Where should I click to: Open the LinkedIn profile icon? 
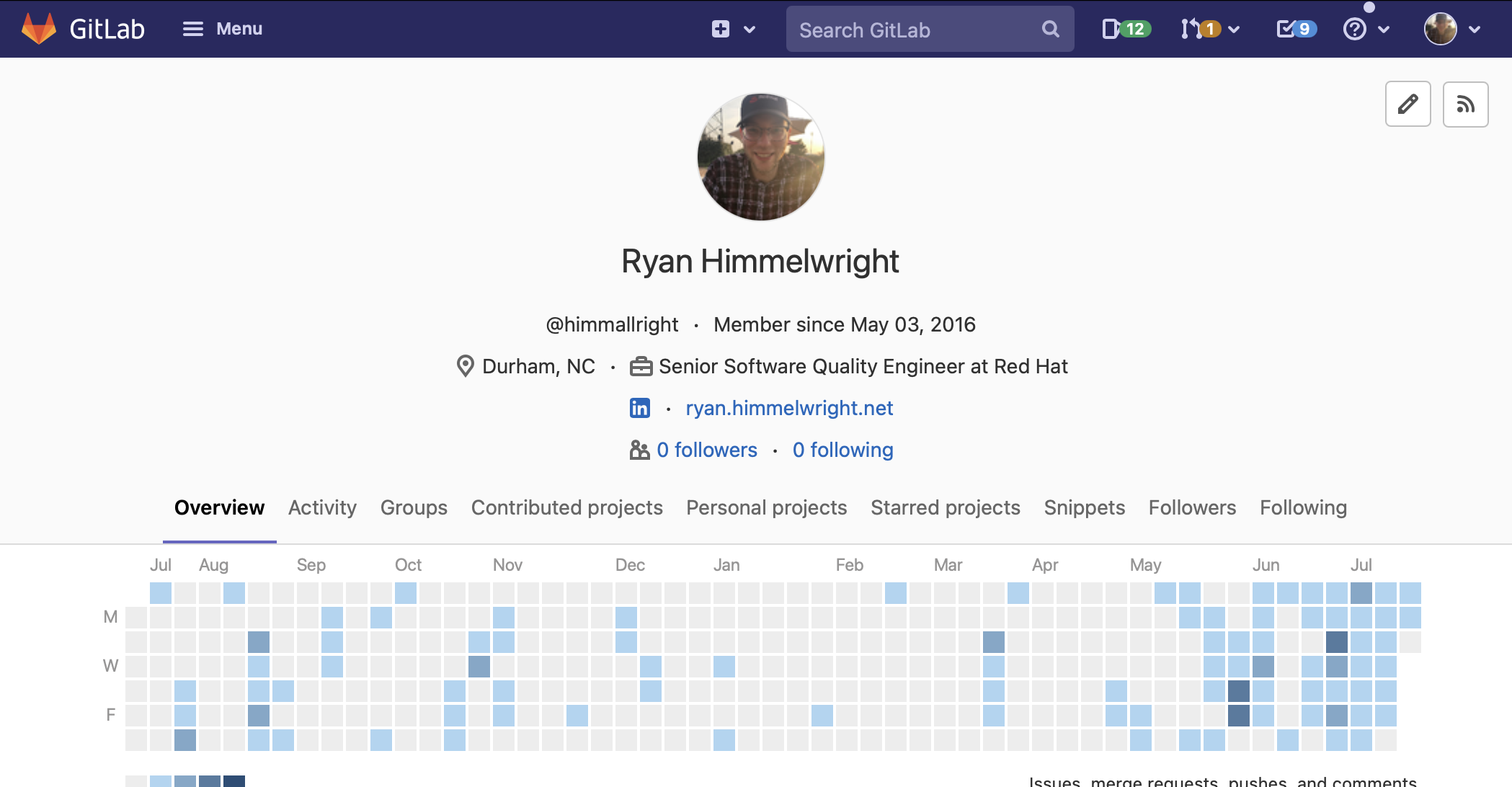(639, 408)
